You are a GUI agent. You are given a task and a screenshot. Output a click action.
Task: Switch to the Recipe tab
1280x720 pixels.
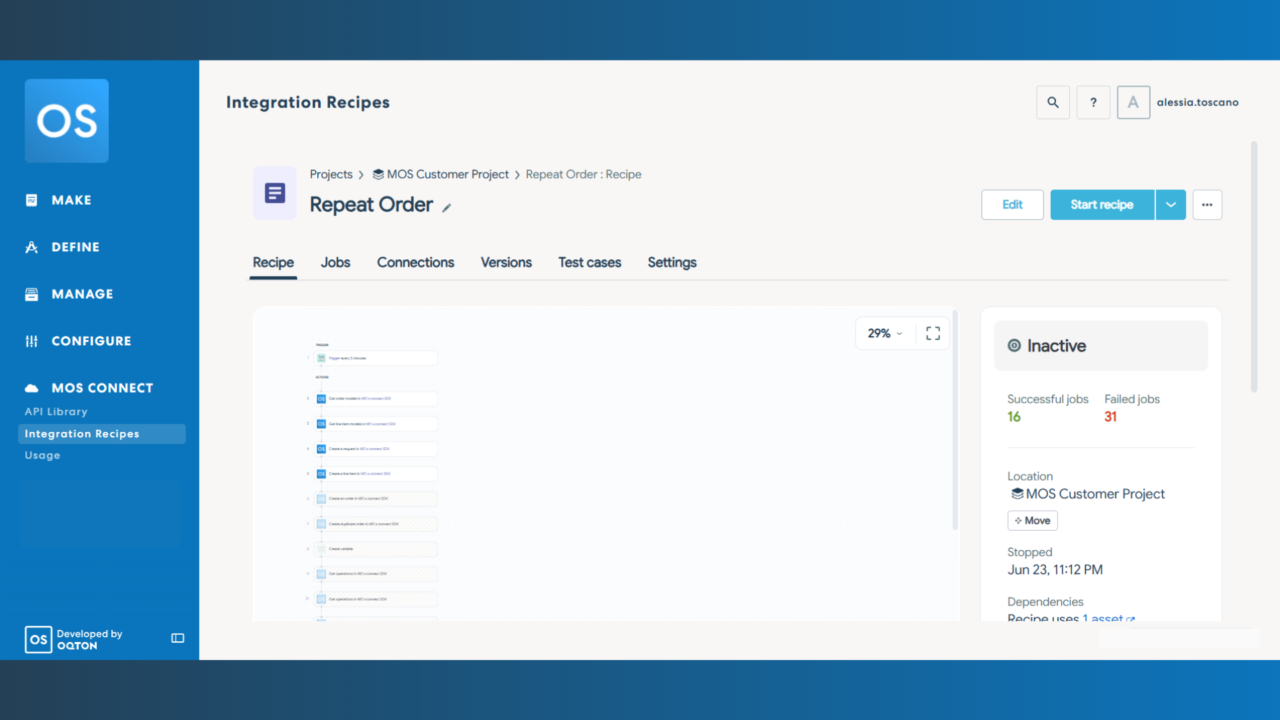[273, 262]
